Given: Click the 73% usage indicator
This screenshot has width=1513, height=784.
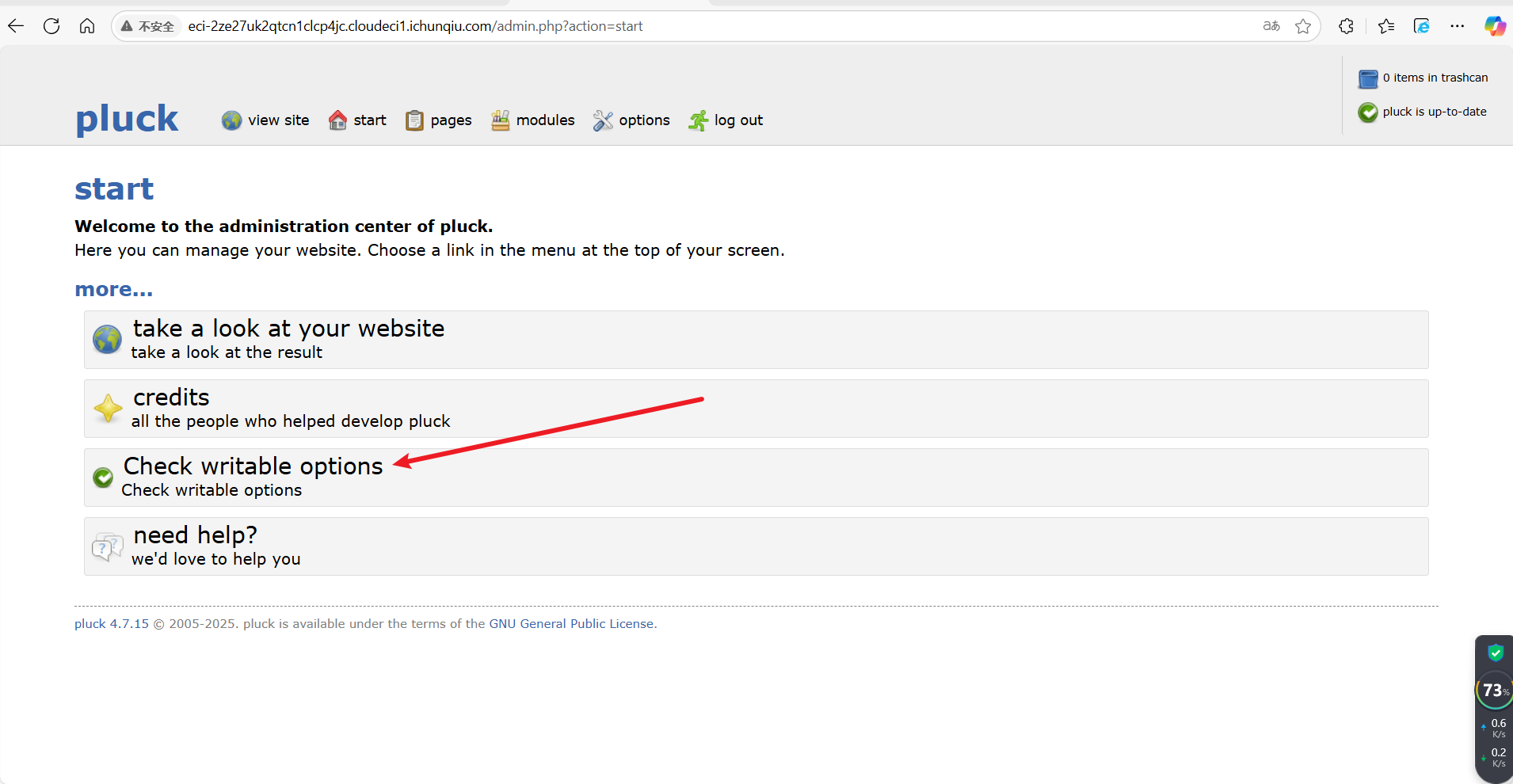Looking at the screenshot, I should click(1495, 691).
